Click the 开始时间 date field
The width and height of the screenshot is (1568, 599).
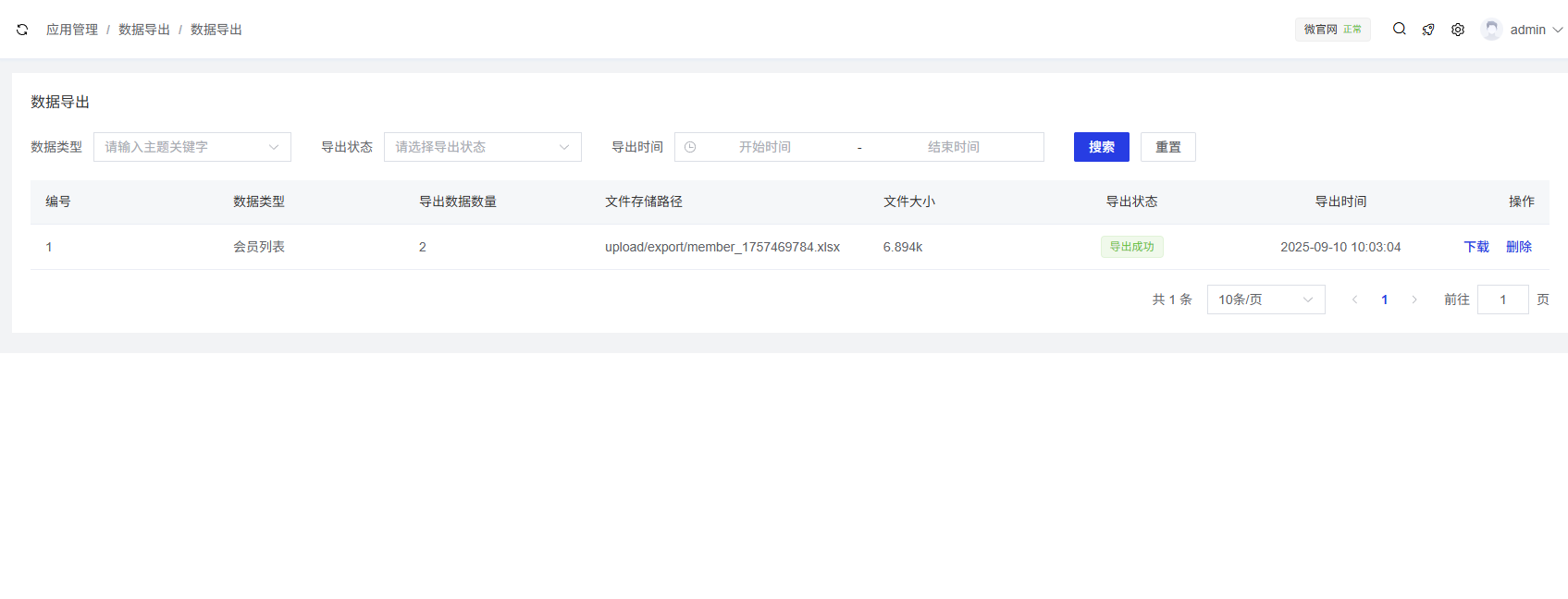[x=764, y=147]
